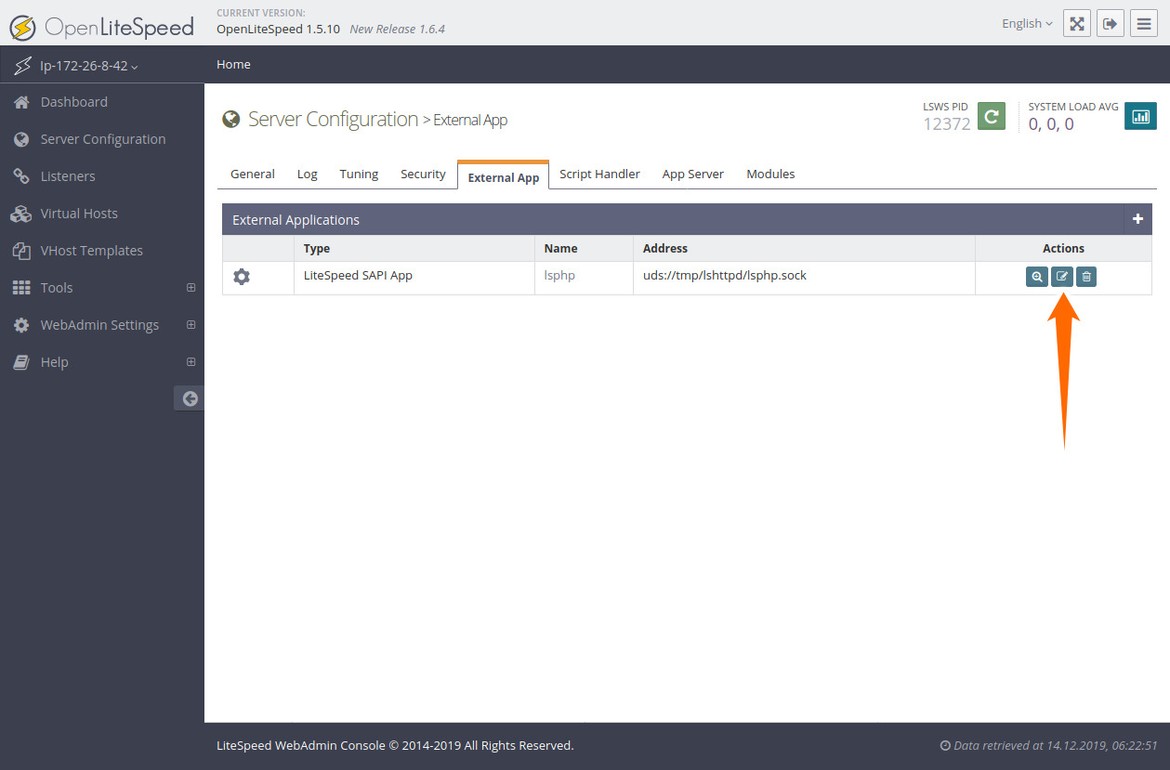The width and height of the screenshot is (1170, 770).
Task: Open the hamburger menu icon
Action: [1144, 23]
